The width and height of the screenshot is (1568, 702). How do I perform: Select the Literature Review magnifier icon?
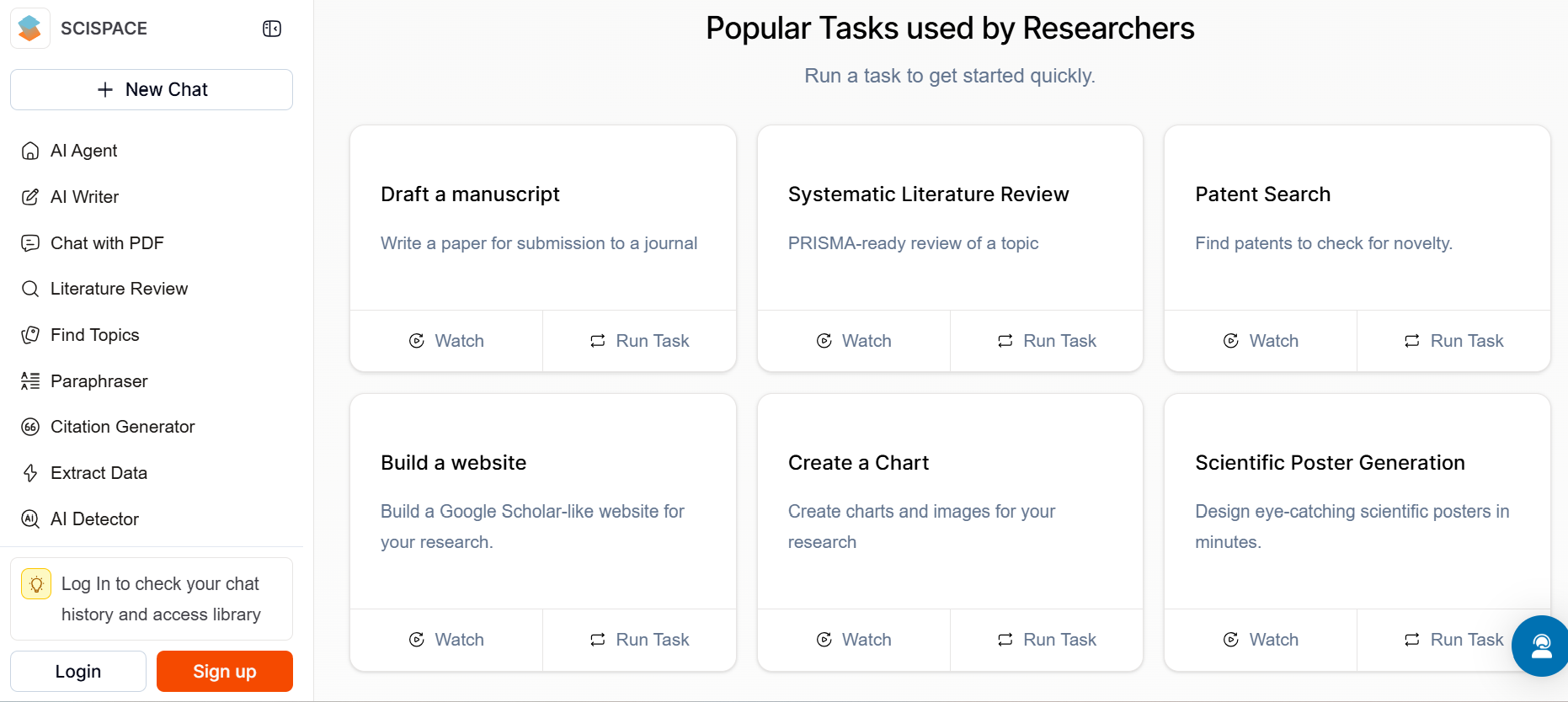(x=30, y=289)
